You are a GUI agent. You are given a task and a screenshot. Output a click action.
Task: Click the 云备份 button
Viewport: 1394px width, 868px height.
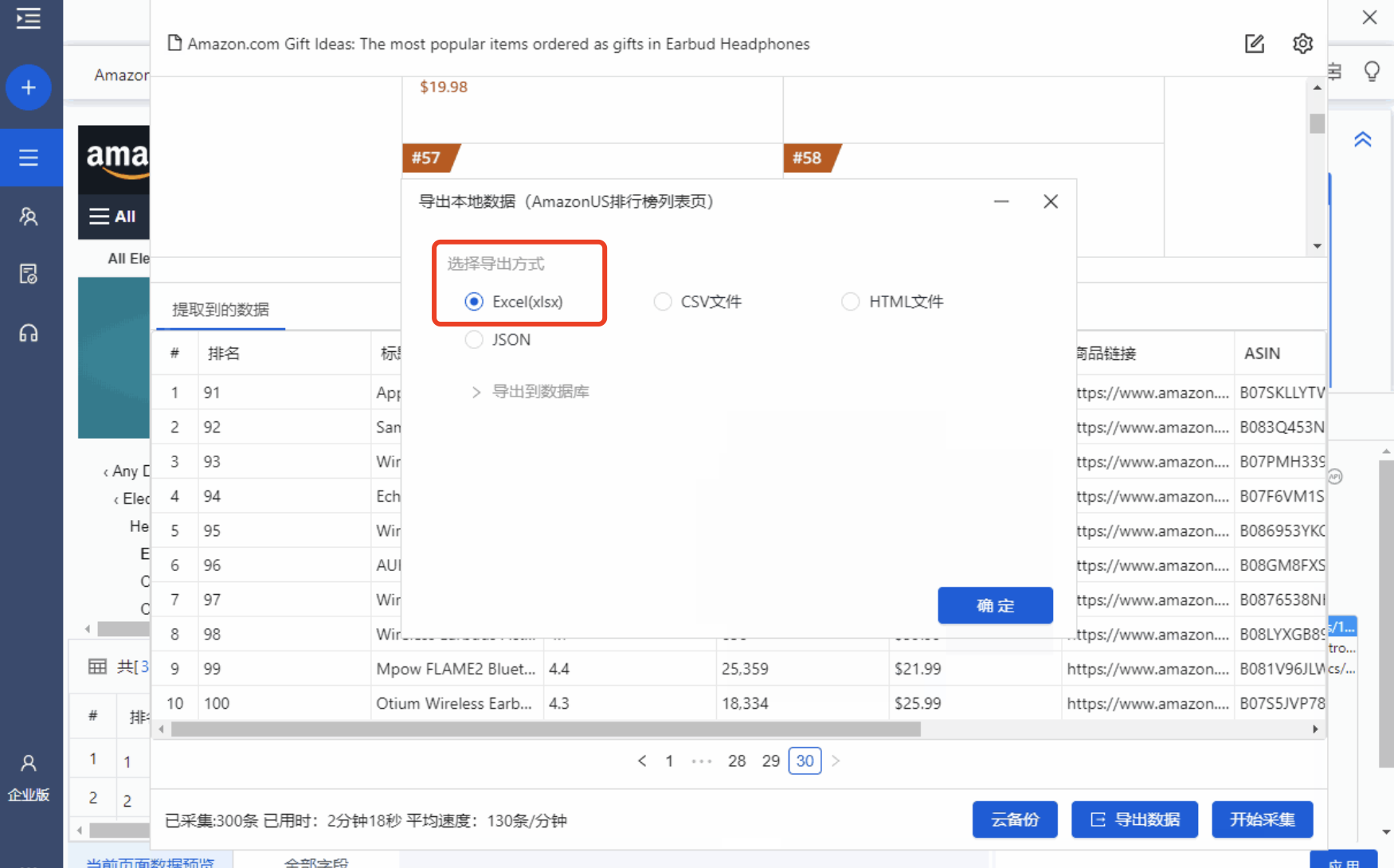1015,819
